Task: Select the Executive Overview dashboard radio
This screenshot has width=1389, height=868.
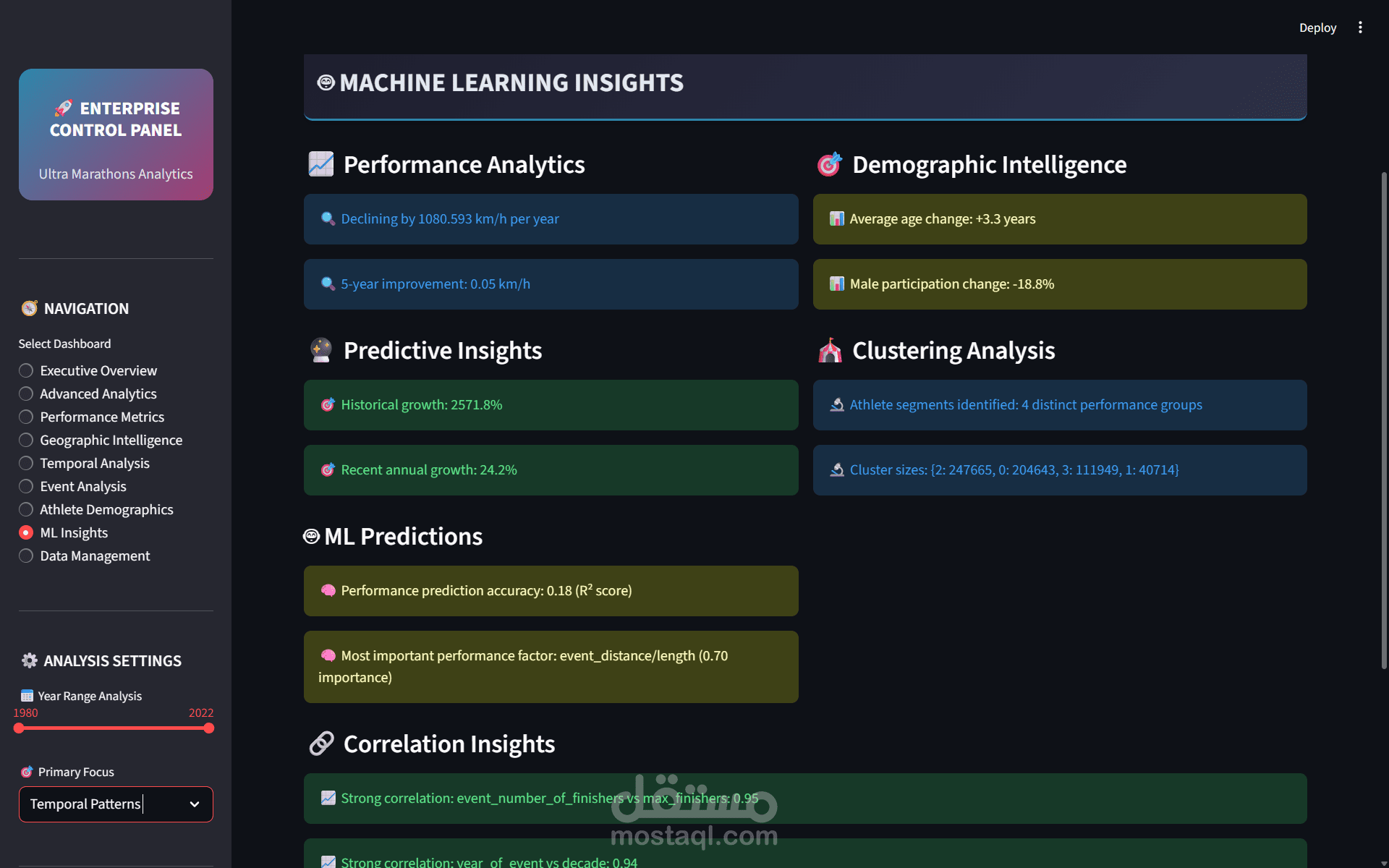Action: (26, 370)
